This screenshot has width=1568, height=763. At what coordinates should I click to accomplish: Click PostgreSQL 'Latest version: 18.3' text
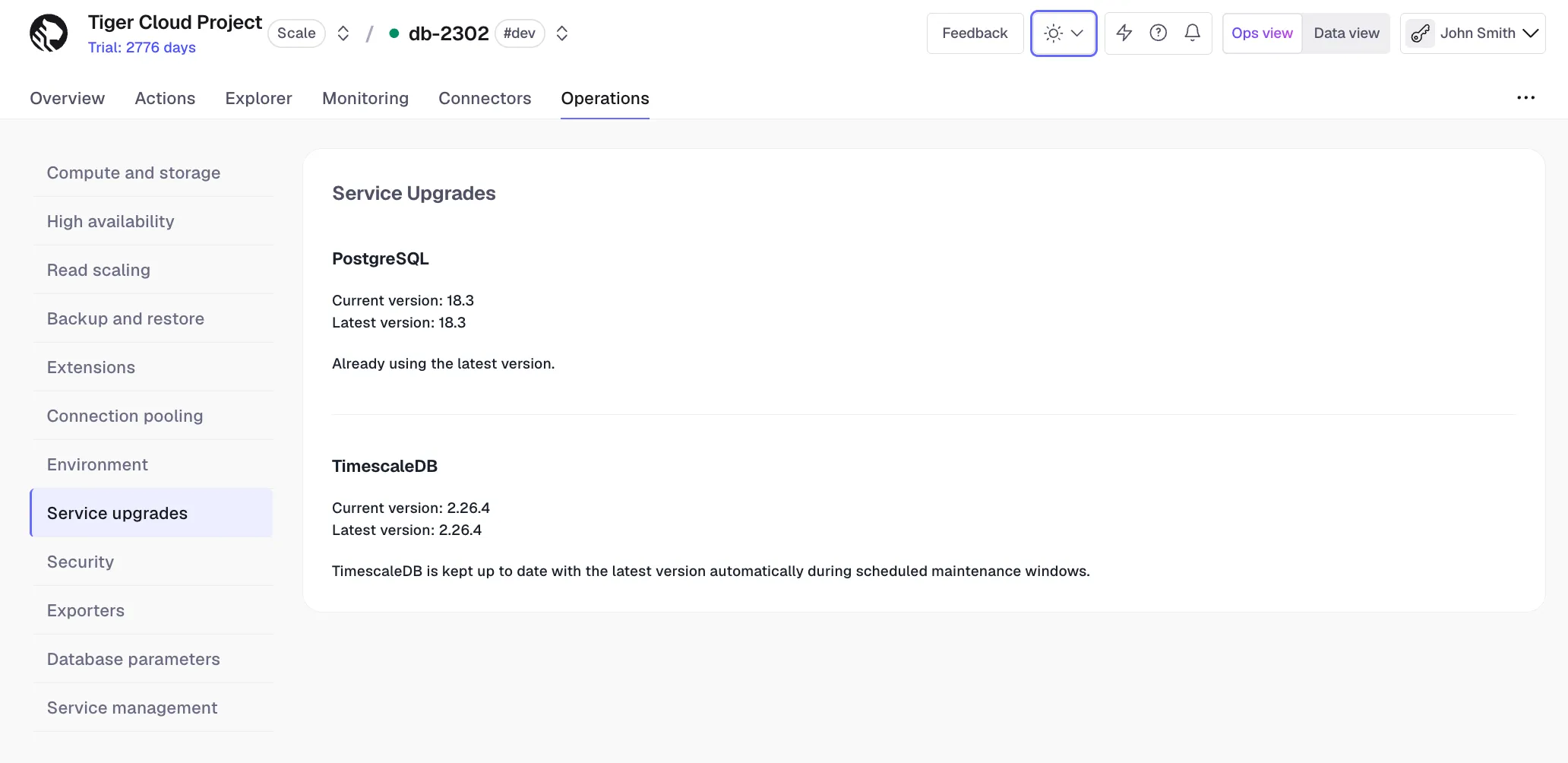399,322
